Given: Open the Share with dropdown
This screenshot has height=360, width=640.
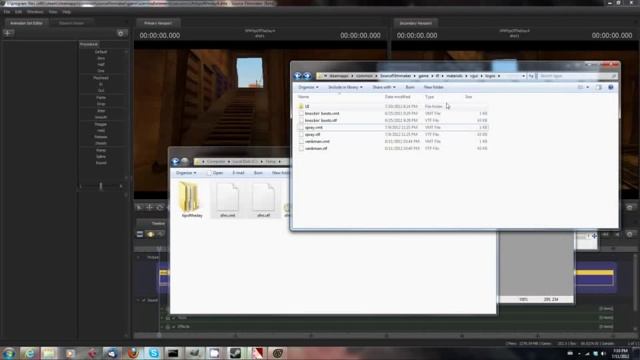Looking at the screenshot, I should coord(384,87).
